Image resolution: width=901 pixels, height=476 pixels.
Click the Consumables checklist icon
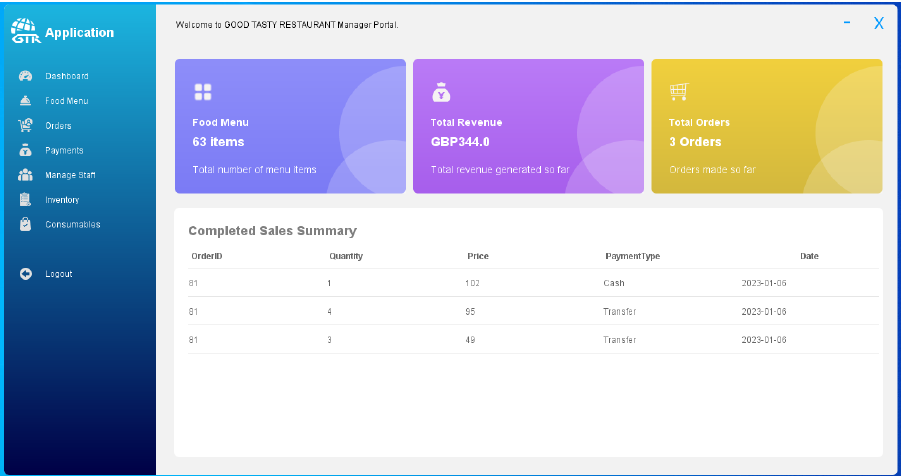pos(26,225)
